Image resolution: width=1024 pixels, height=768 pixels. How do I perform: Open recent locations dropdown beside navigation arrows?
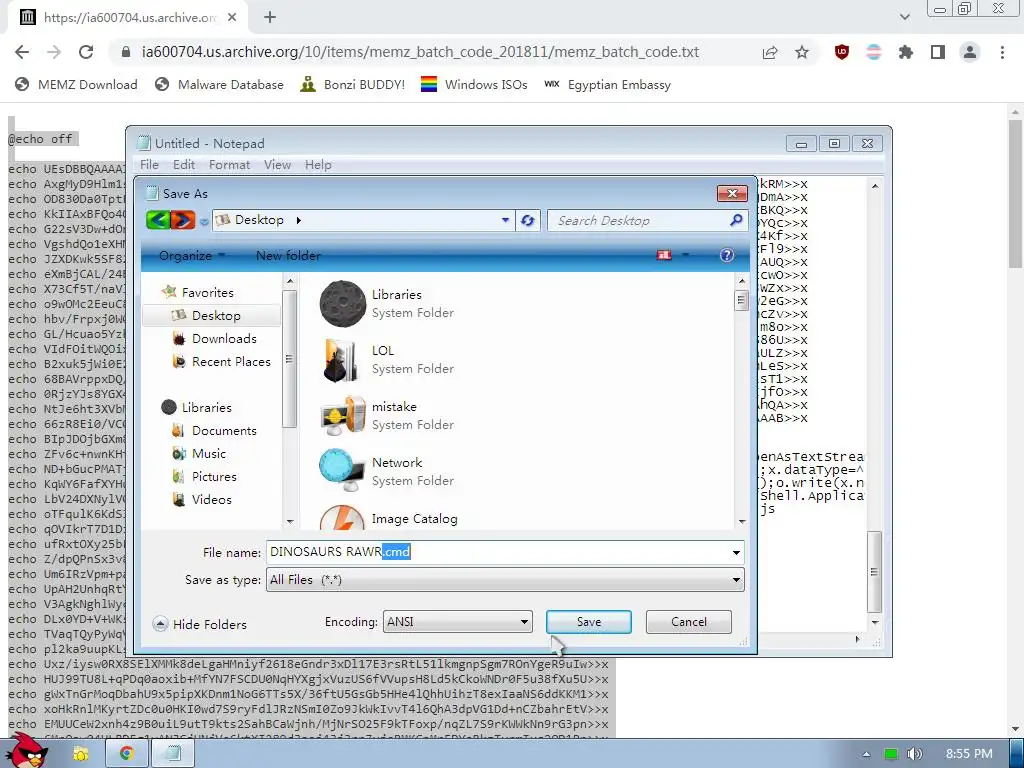[x=204, y=221]
